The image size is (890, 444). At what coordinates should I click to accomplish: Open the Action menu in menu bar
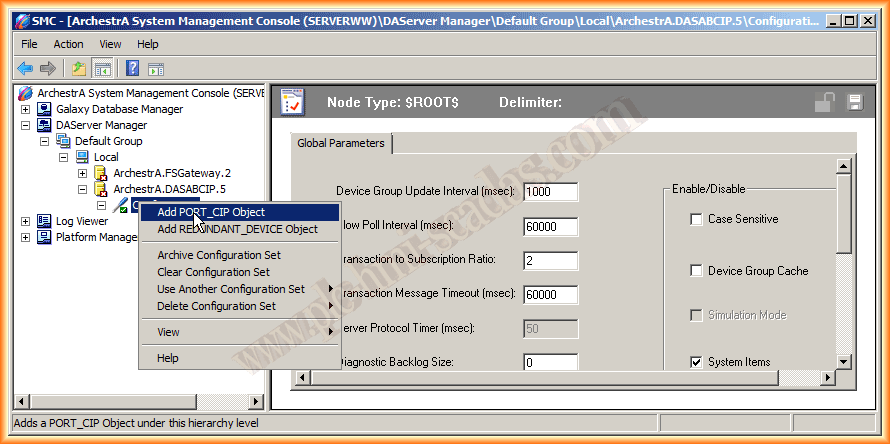69,44
